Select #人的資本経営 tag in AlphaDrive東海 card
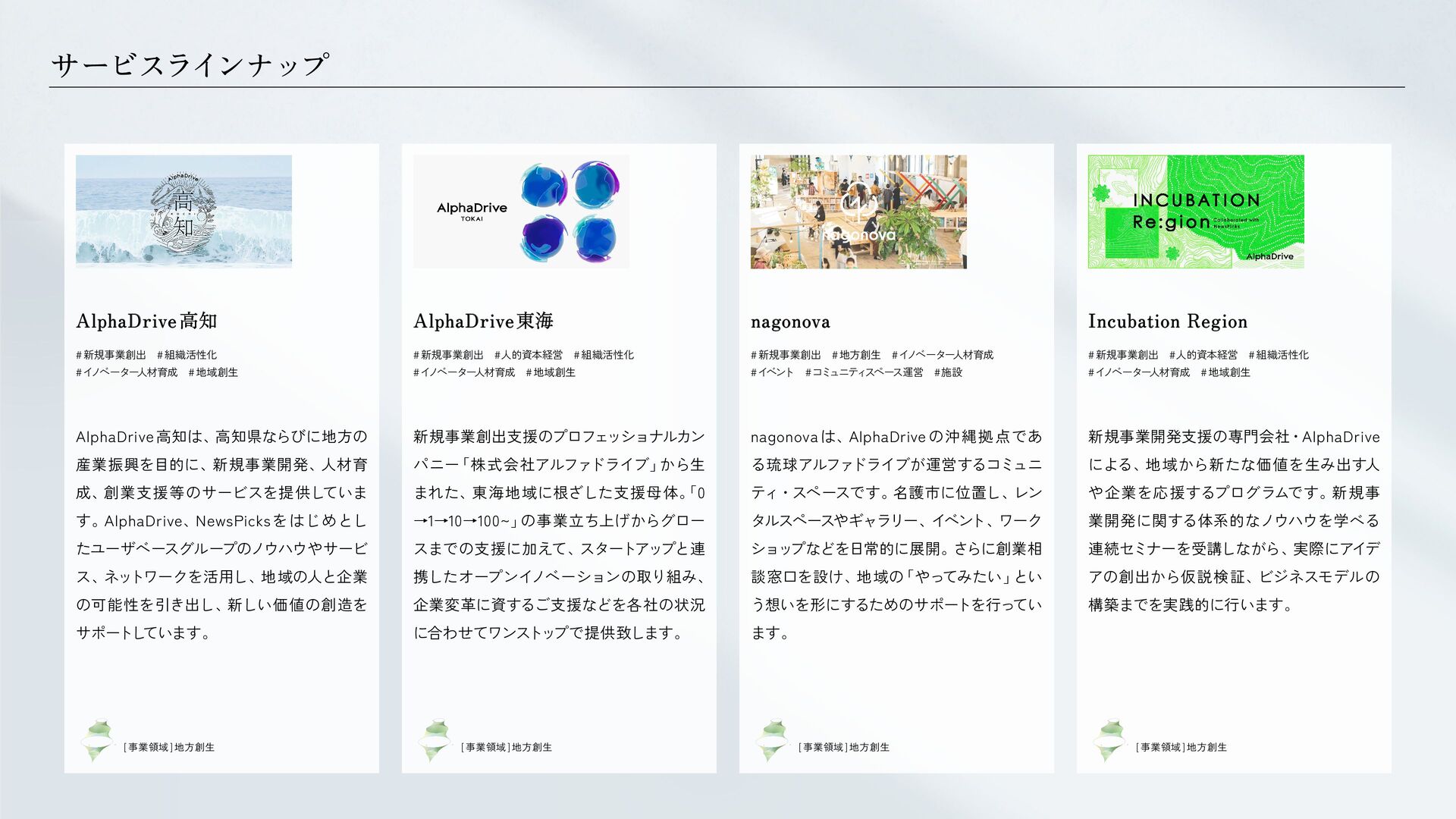The height and width of the screenshot is (819, 1456). click(529, 355)
